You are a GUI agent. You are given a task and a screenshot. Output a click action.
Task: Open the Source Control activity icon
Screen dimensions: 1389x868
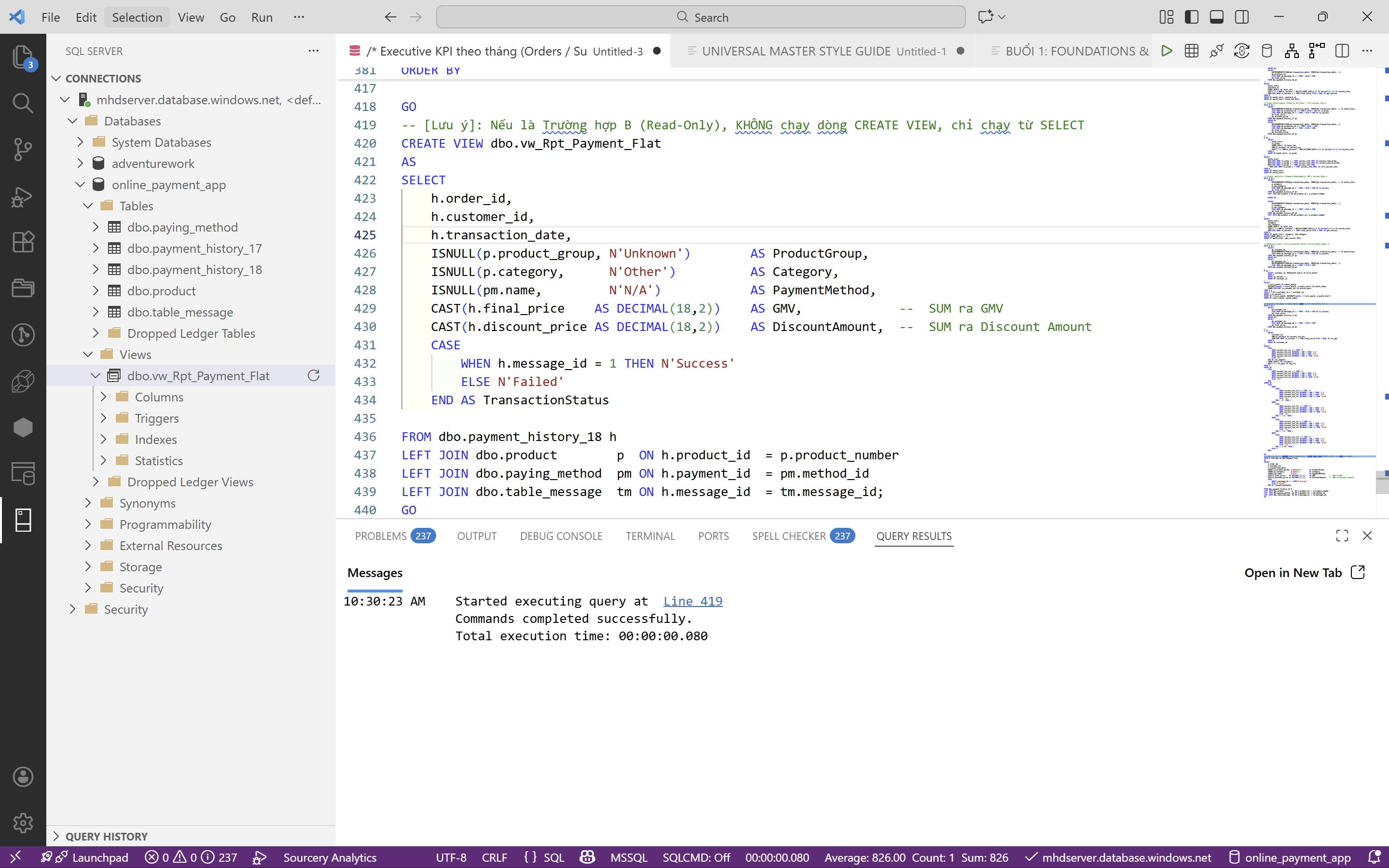point(23,149)
